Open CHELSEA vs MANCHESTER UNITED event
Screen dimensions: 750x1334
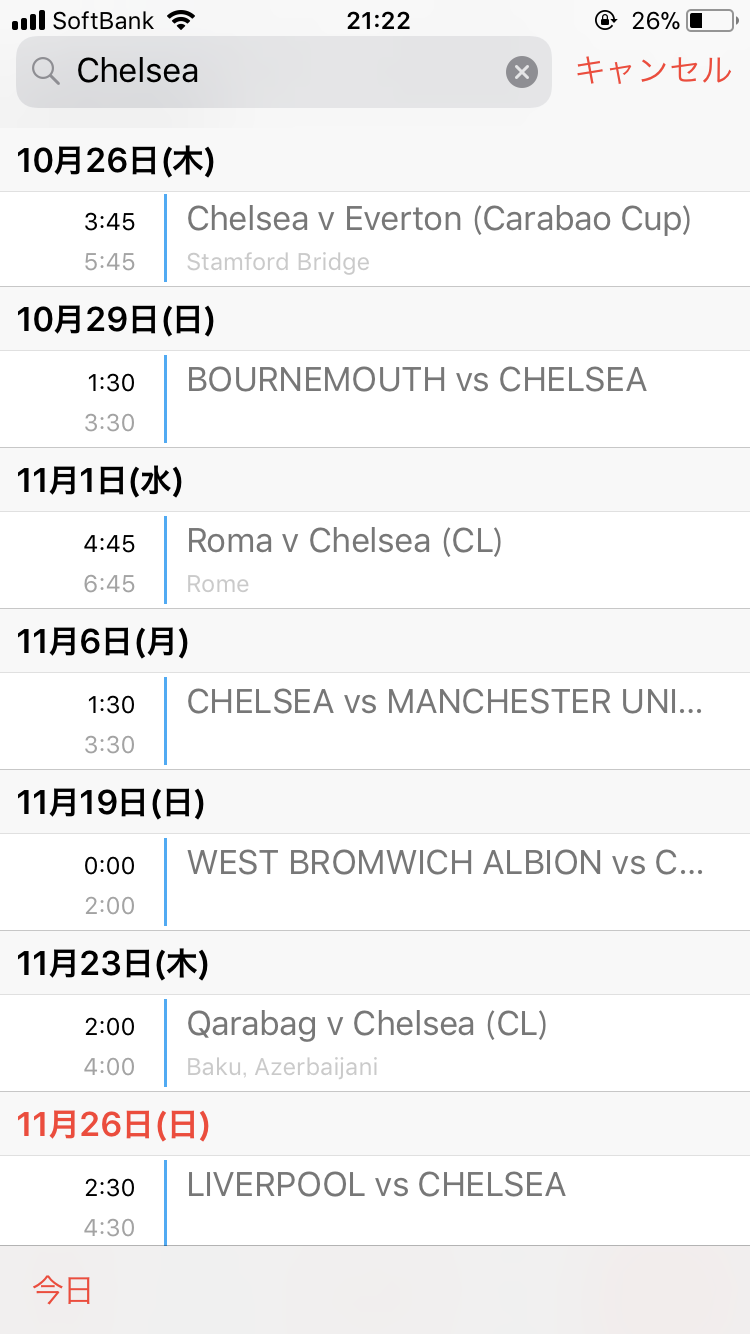375,721
